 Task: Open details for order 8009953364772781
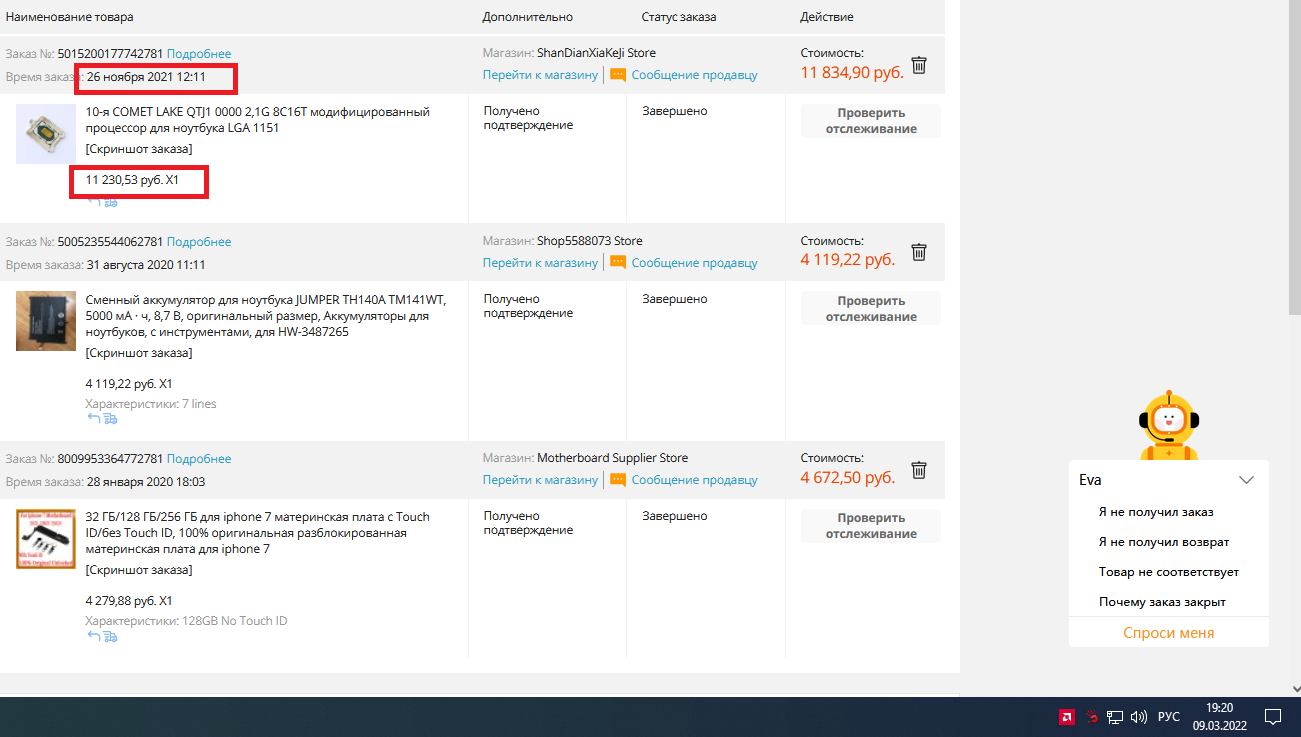tap(199, 459)
